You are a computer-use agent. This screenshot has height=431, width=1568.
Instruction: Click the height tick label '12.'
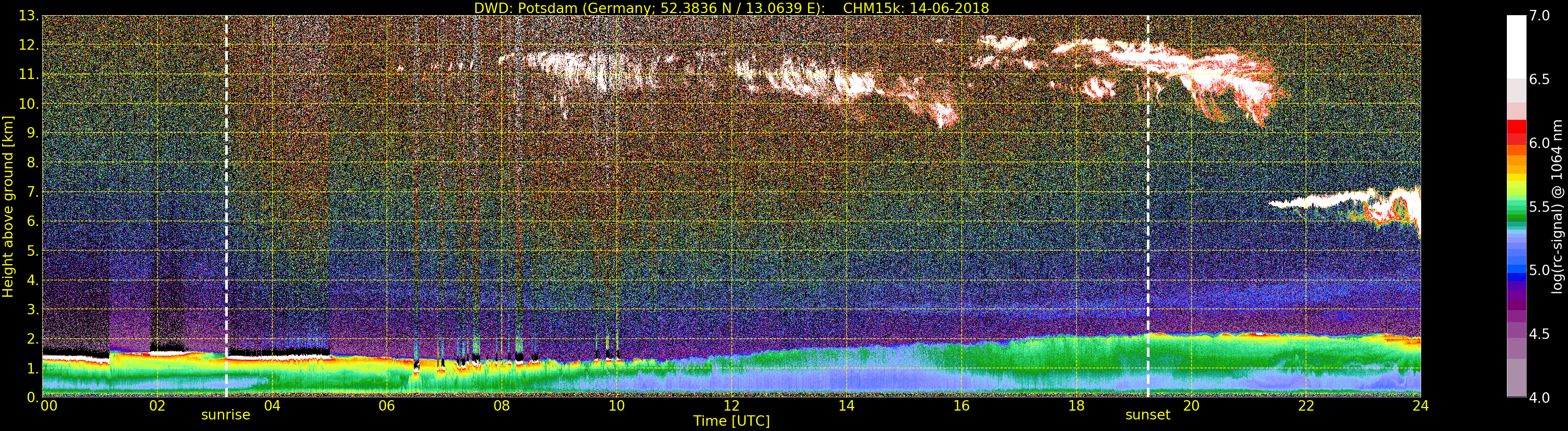click(x=28, y=45)
